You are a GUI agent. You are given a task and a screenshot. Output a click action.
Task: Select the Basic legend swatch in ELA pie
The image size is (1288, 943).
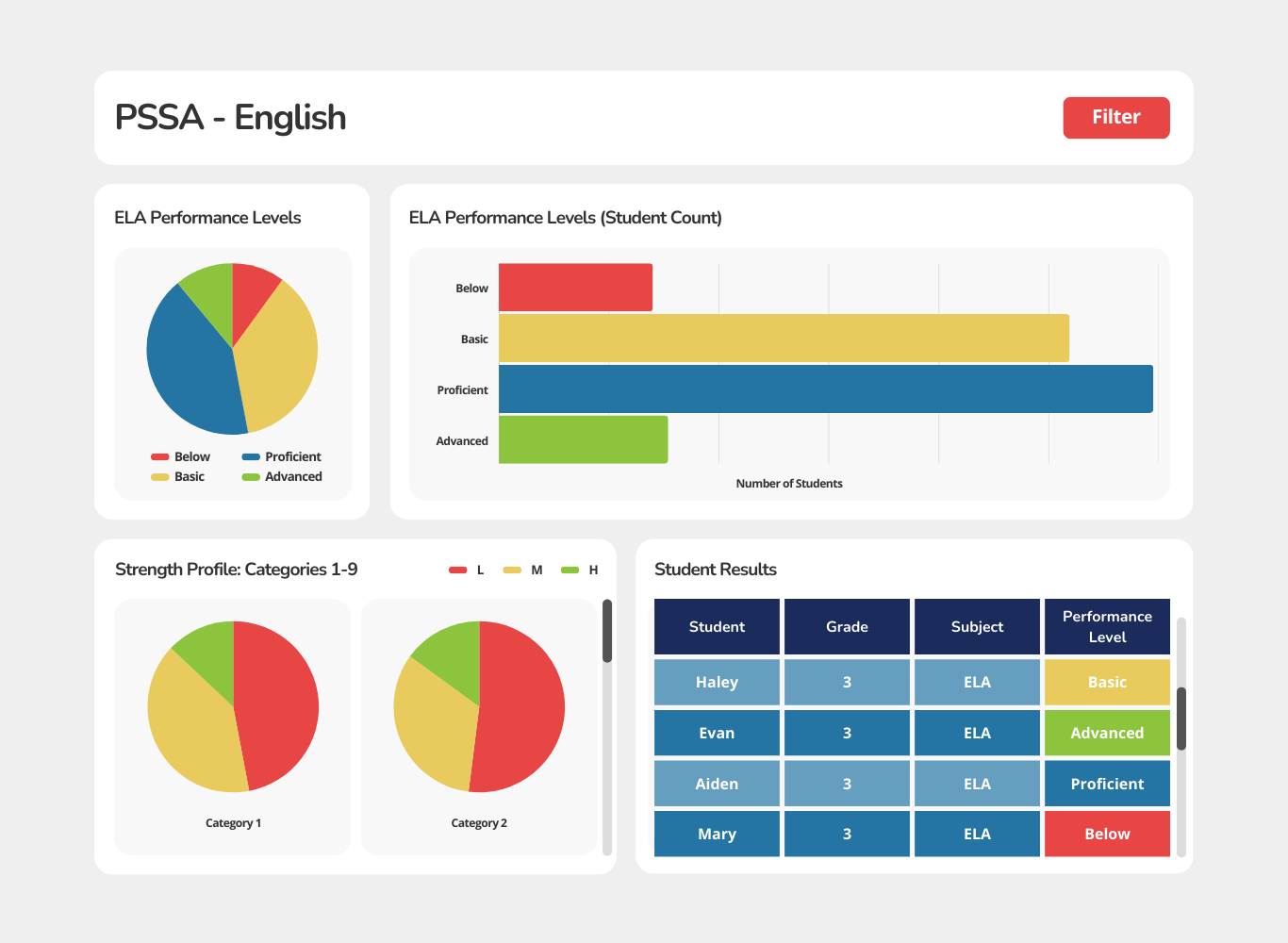[x=159, y=477]
